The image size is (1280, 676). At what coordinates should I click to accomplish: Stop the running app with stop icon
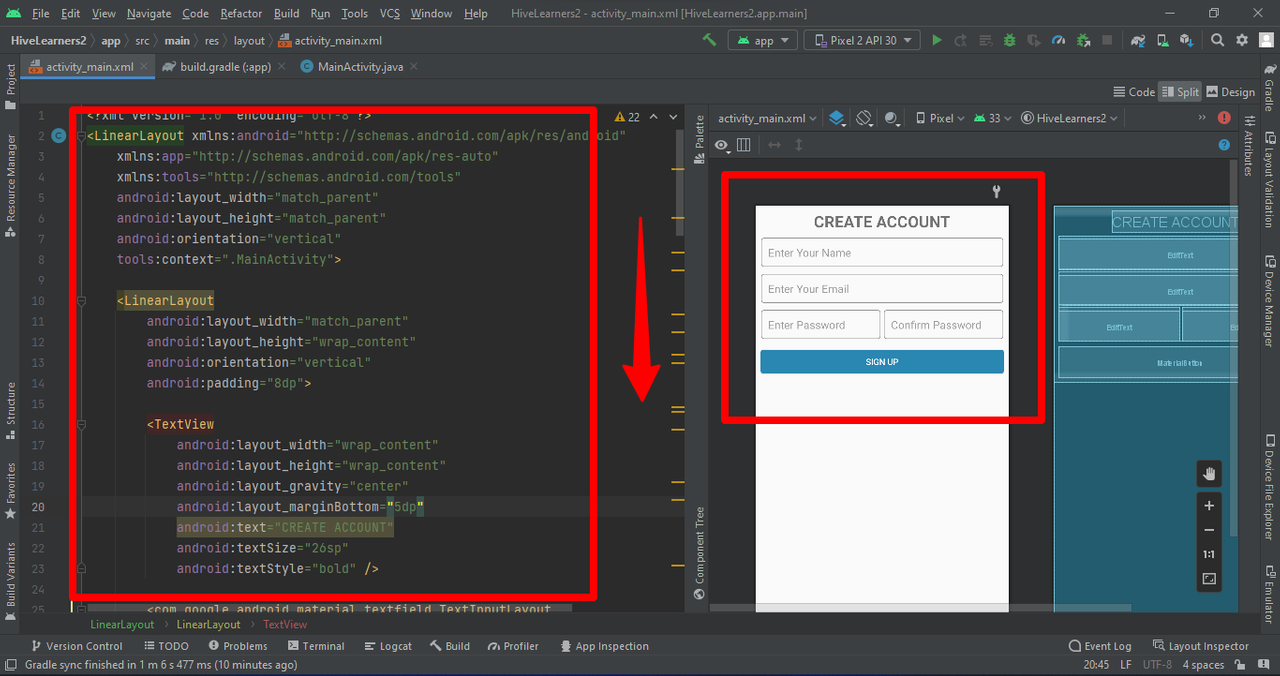(1107, 40)
